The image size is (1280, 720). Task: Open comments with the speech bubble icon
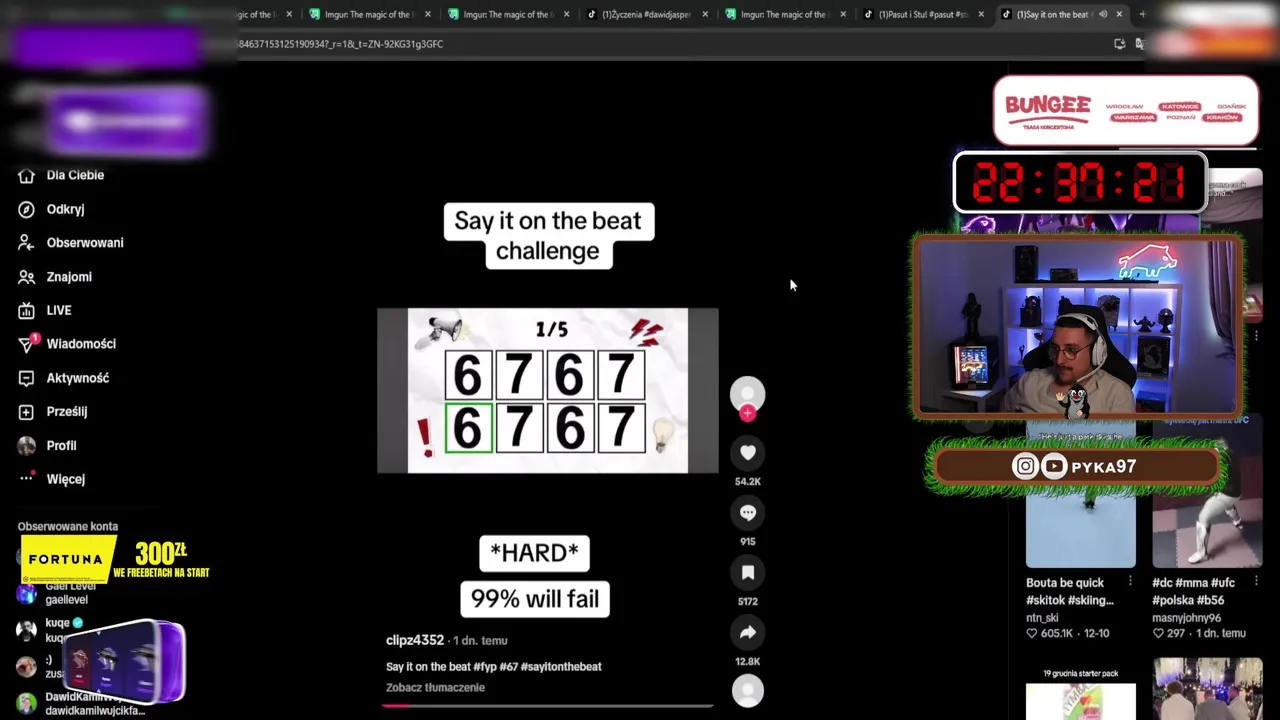pyautogui.click(x=747, y=513)
